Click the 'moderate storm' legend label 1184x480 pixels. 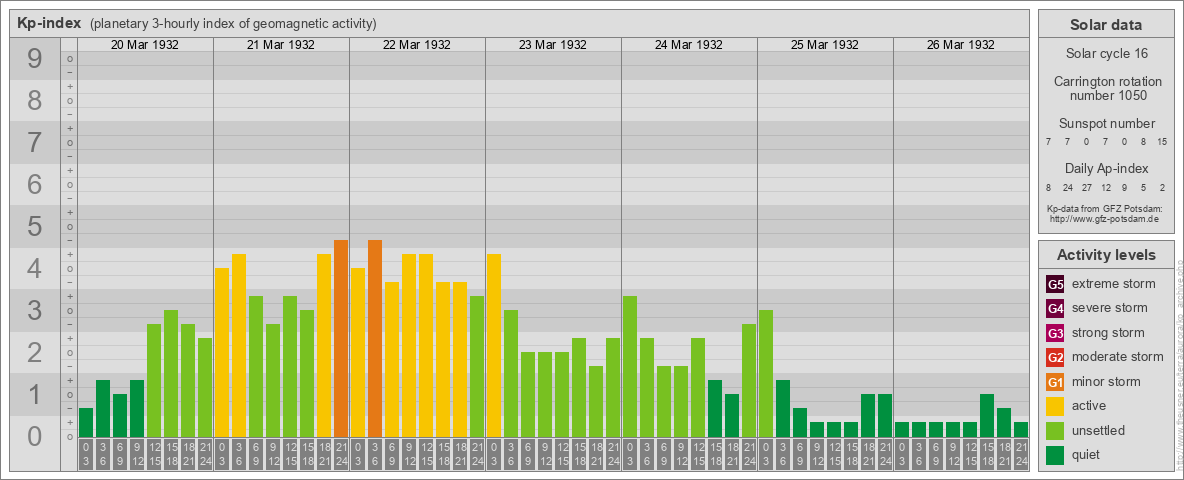coord(1118,357)
